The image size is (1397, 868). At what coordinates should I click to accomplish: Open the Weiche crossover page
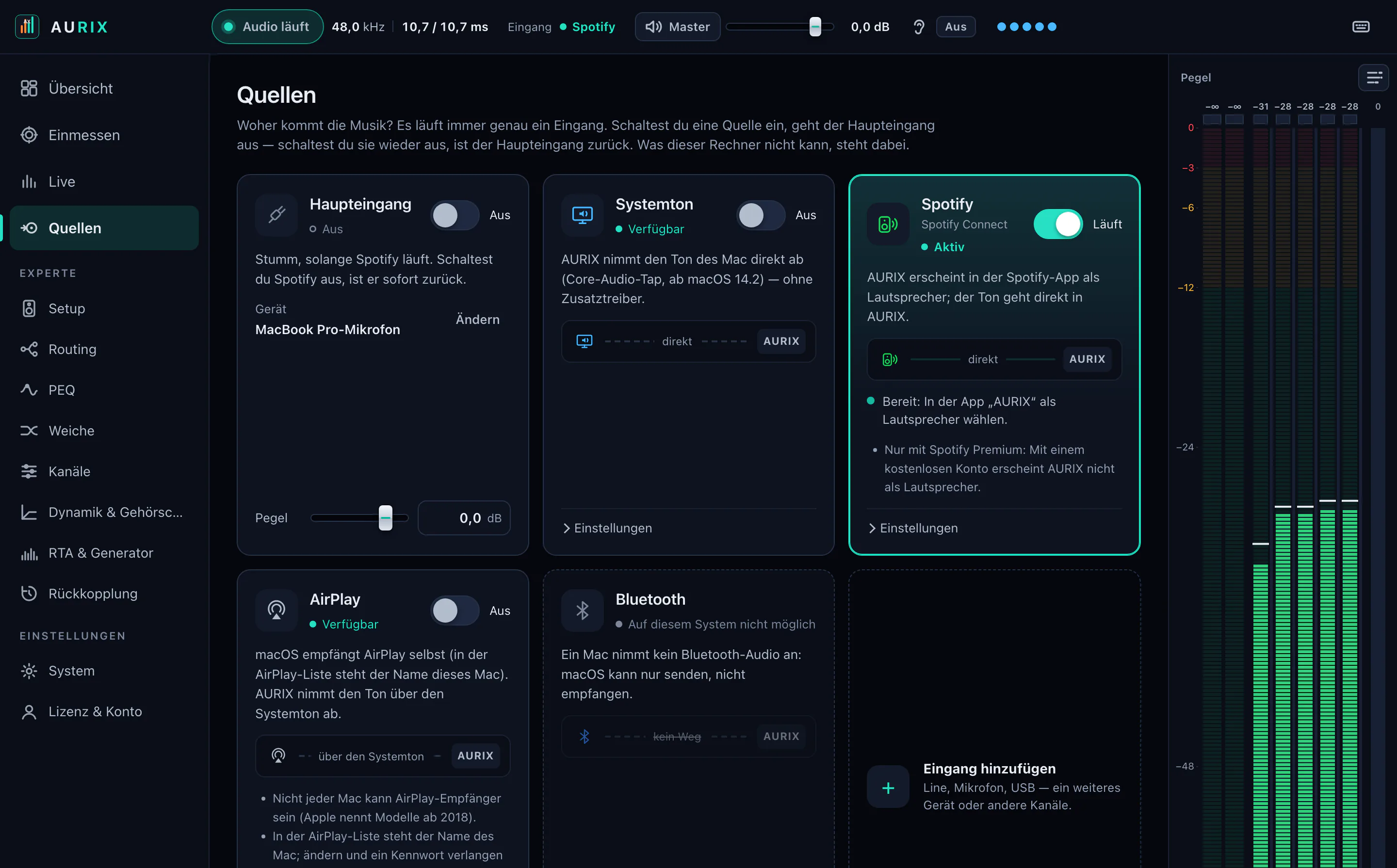click(x=104, y=431)
